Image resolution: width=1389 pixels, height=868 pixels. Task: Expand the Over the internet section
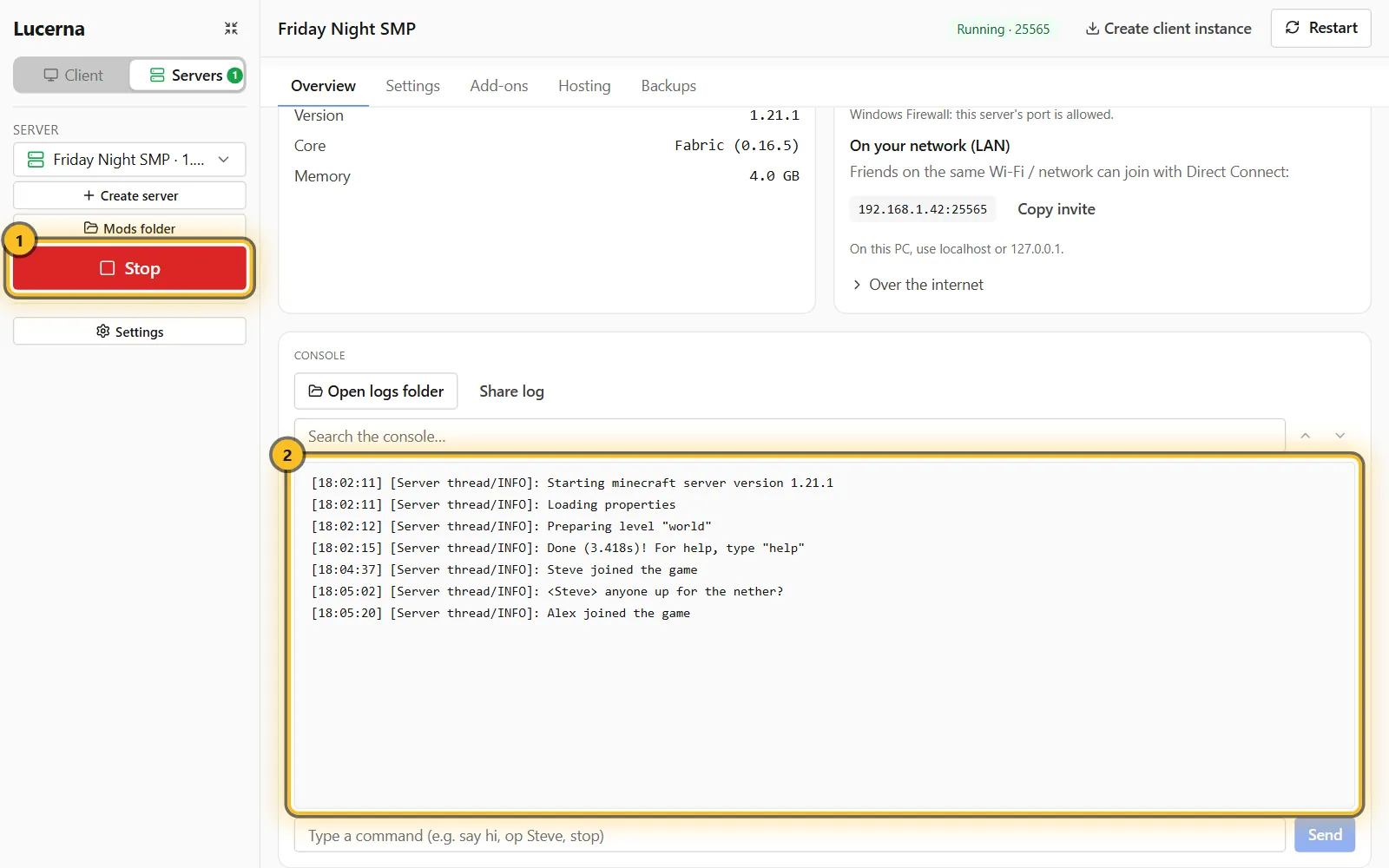coord(918,285)
